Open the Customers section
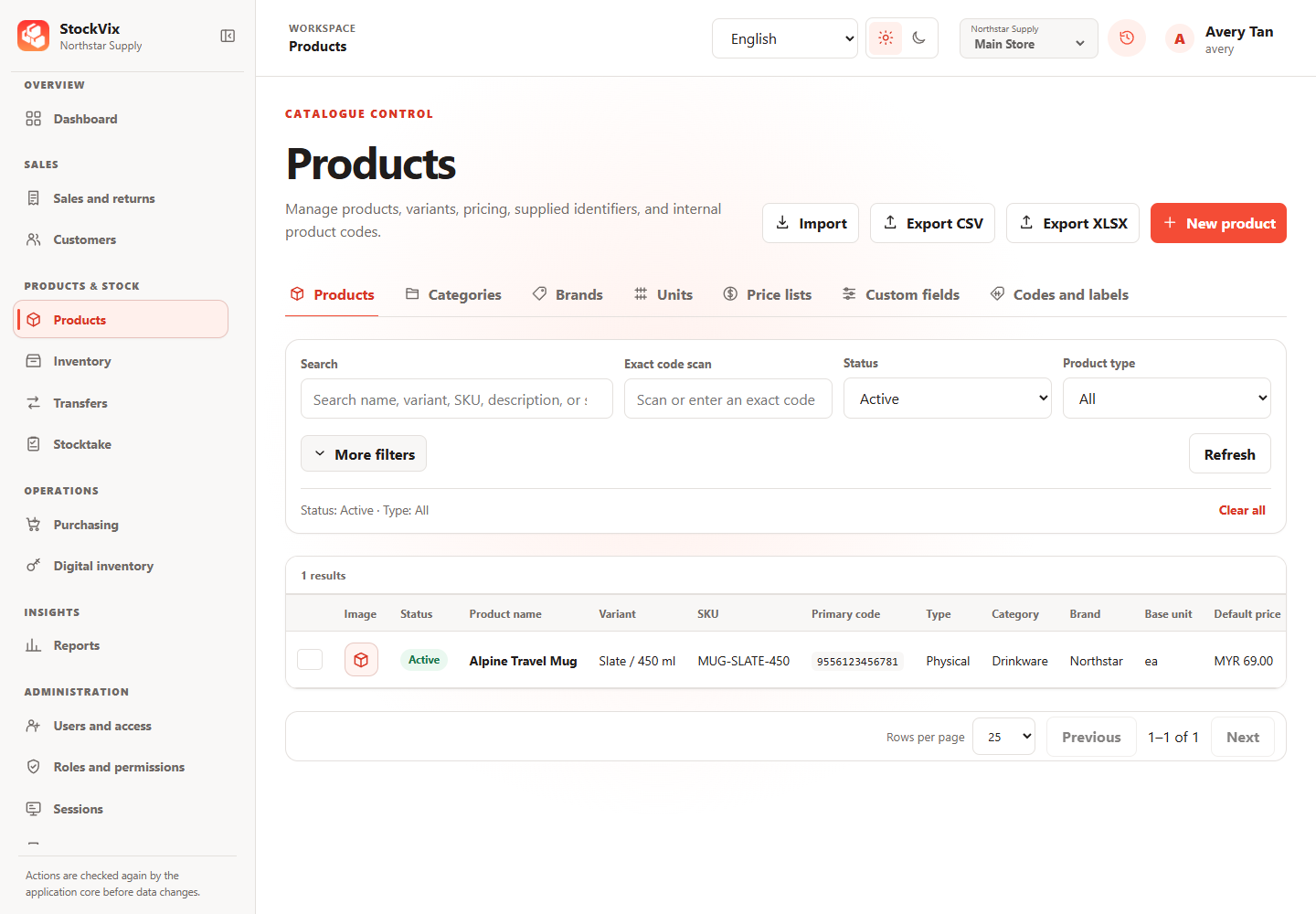1316x914 pixels. [121, 239]
